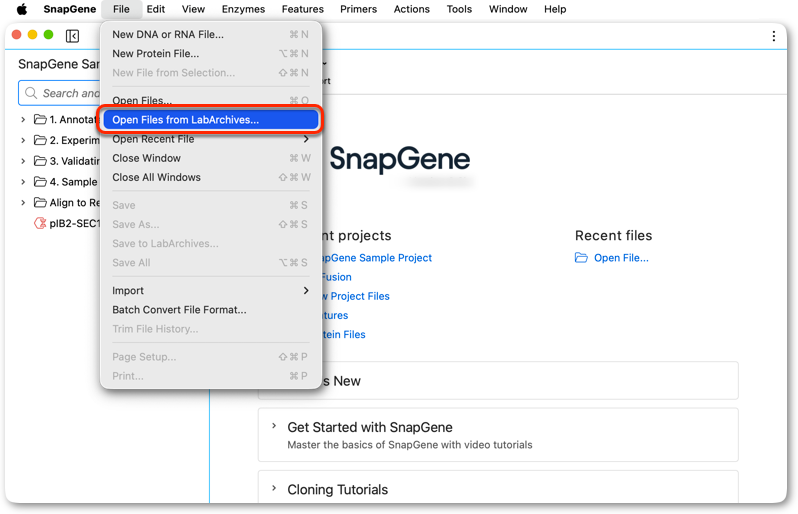The height and width of the screenshot is (514, 798).
Task: Click the Search sidebar input field
Action: (x=60, y=93)
